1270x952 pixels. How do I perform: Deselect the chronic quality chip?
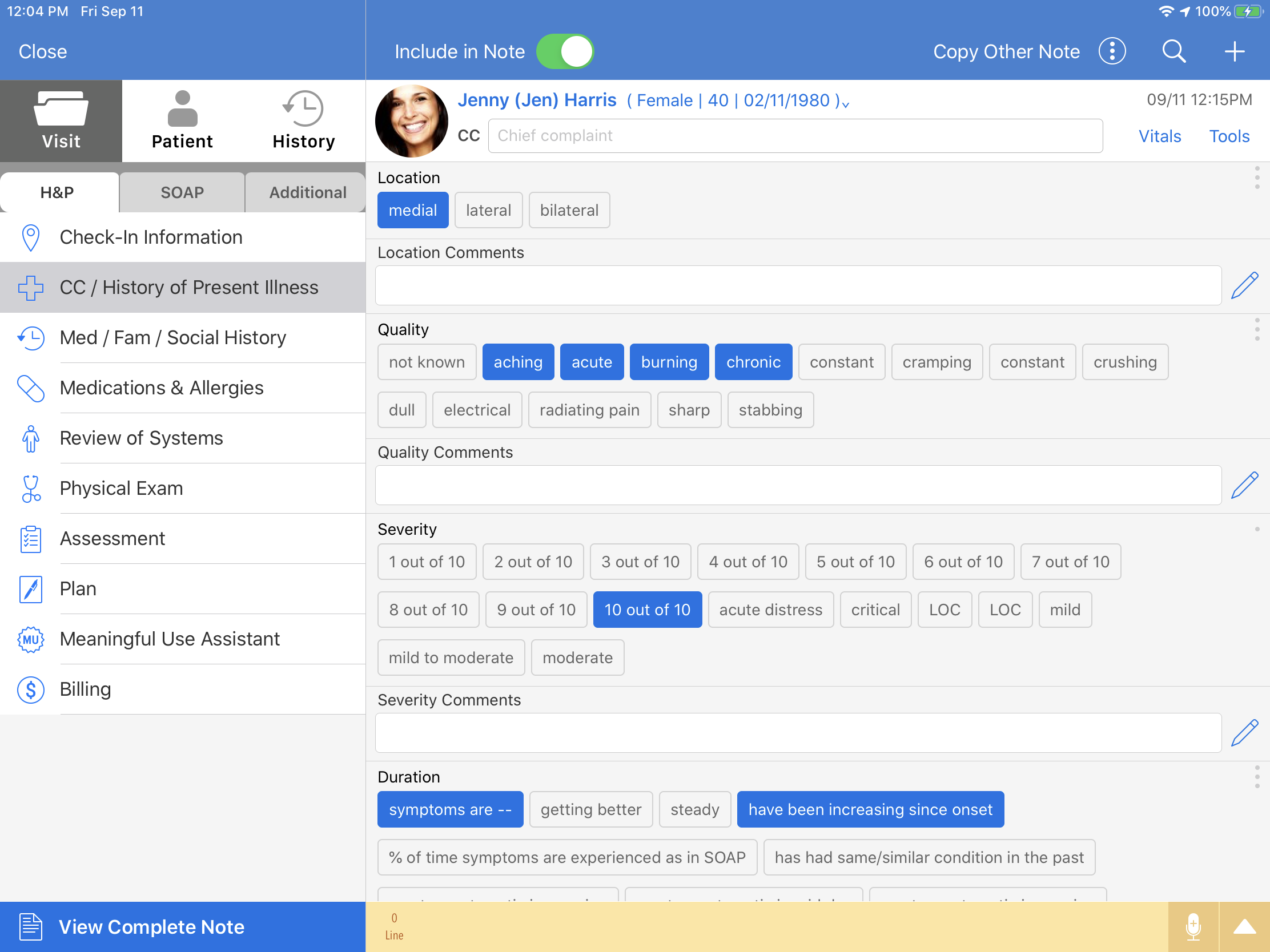point(753,362)
